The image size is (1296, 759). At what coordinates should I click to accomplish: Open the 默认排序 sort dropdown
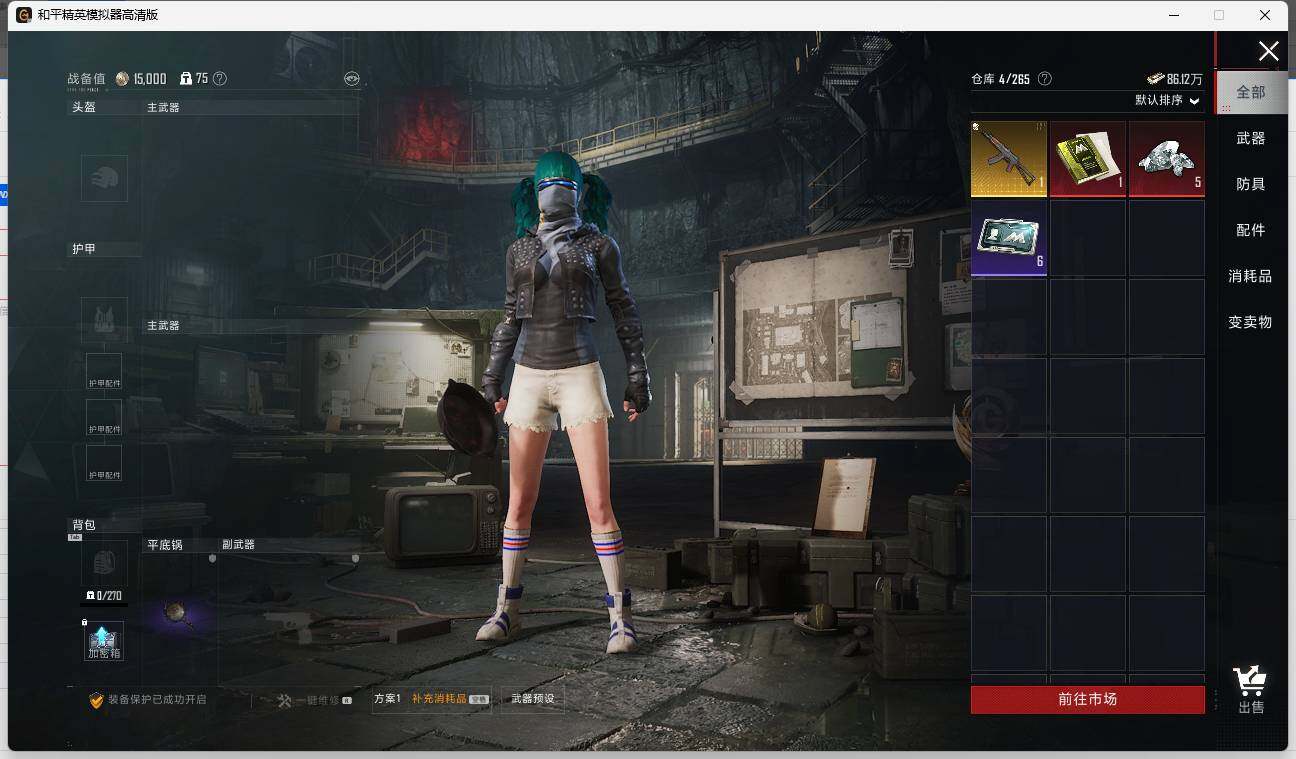[x=1167, y=101]
